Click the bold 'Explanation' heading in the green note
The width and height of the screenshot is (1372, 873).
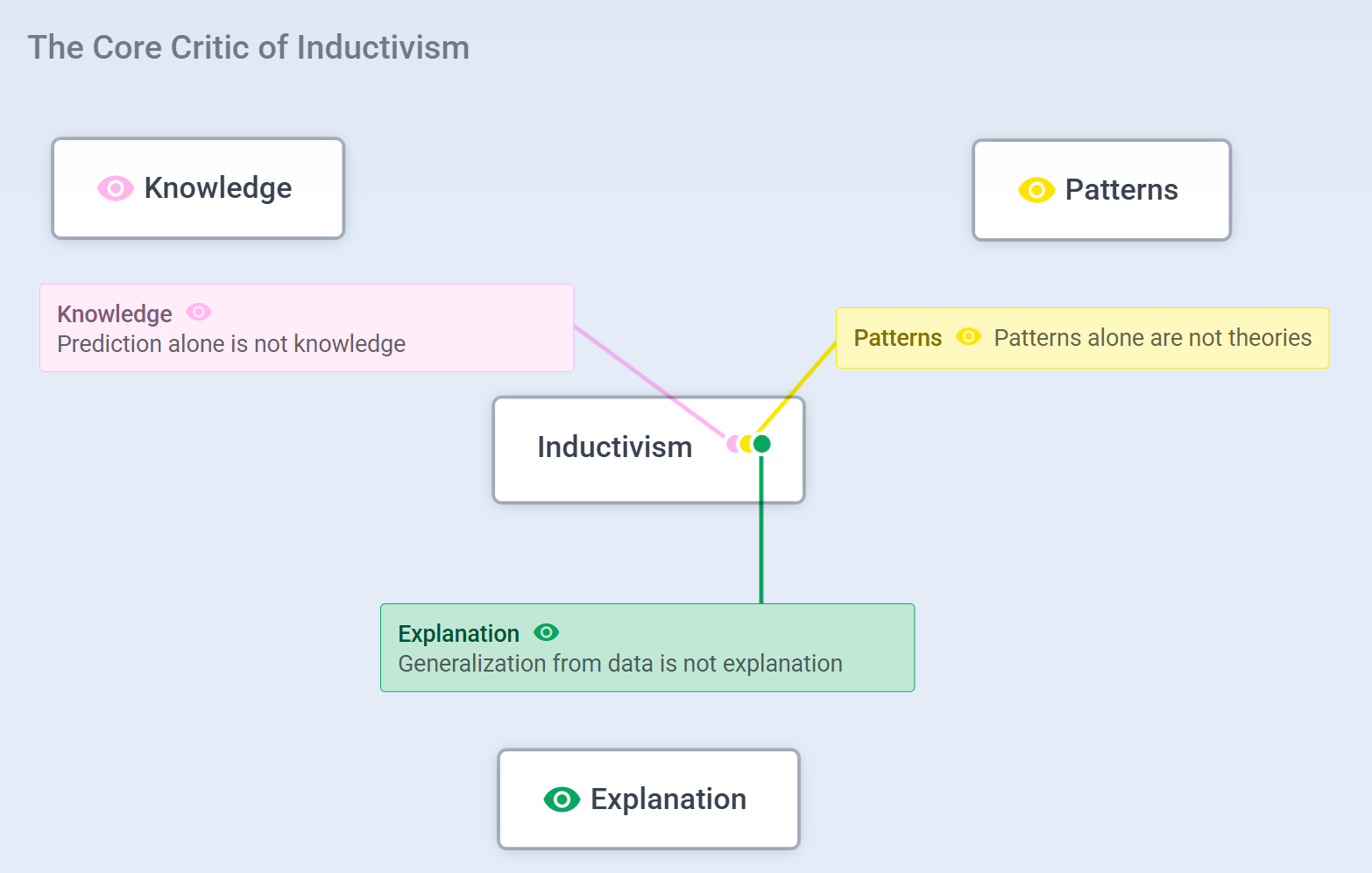(458, 633)
